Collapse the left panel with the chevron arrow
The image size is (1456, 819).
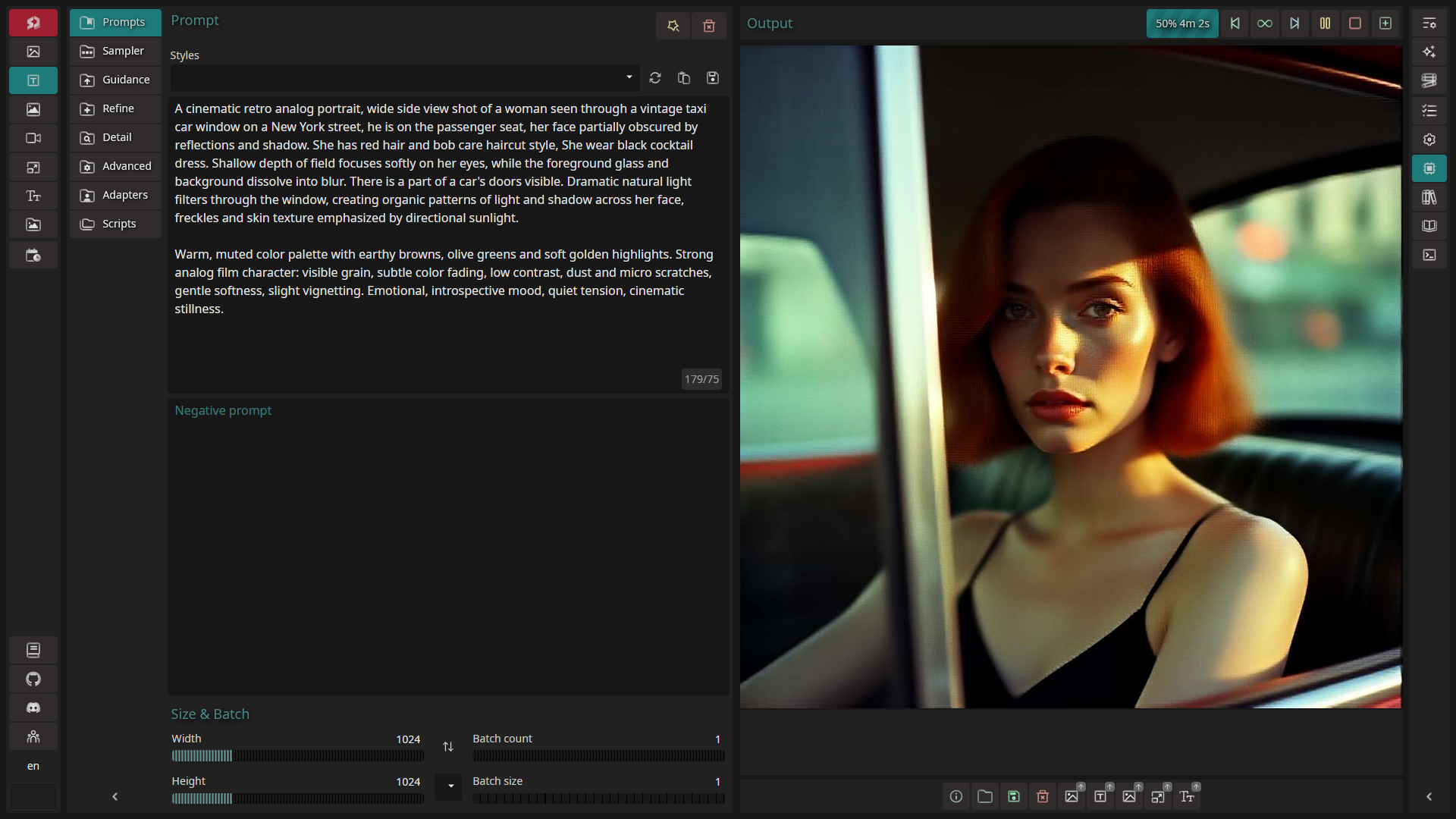point(115,796)
